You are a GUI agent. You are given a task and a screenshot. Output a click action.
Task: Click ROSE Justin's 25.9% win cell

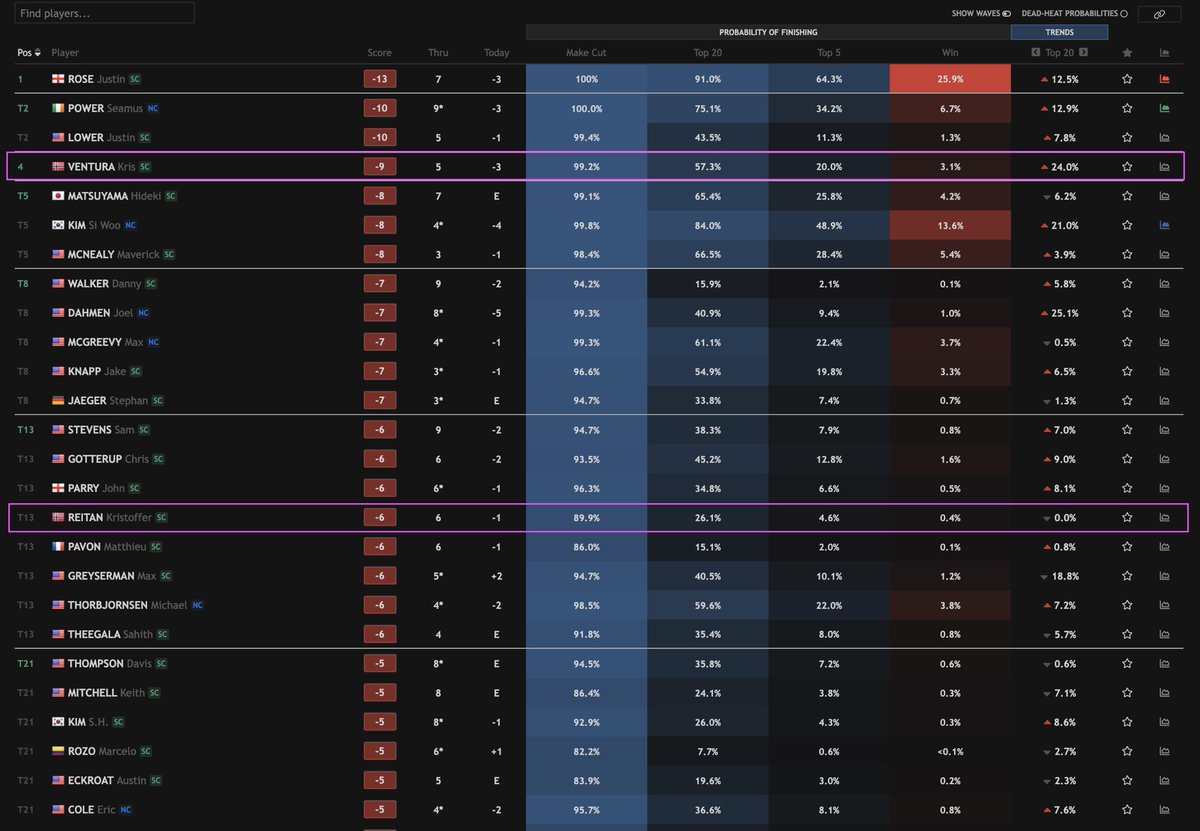950,79
